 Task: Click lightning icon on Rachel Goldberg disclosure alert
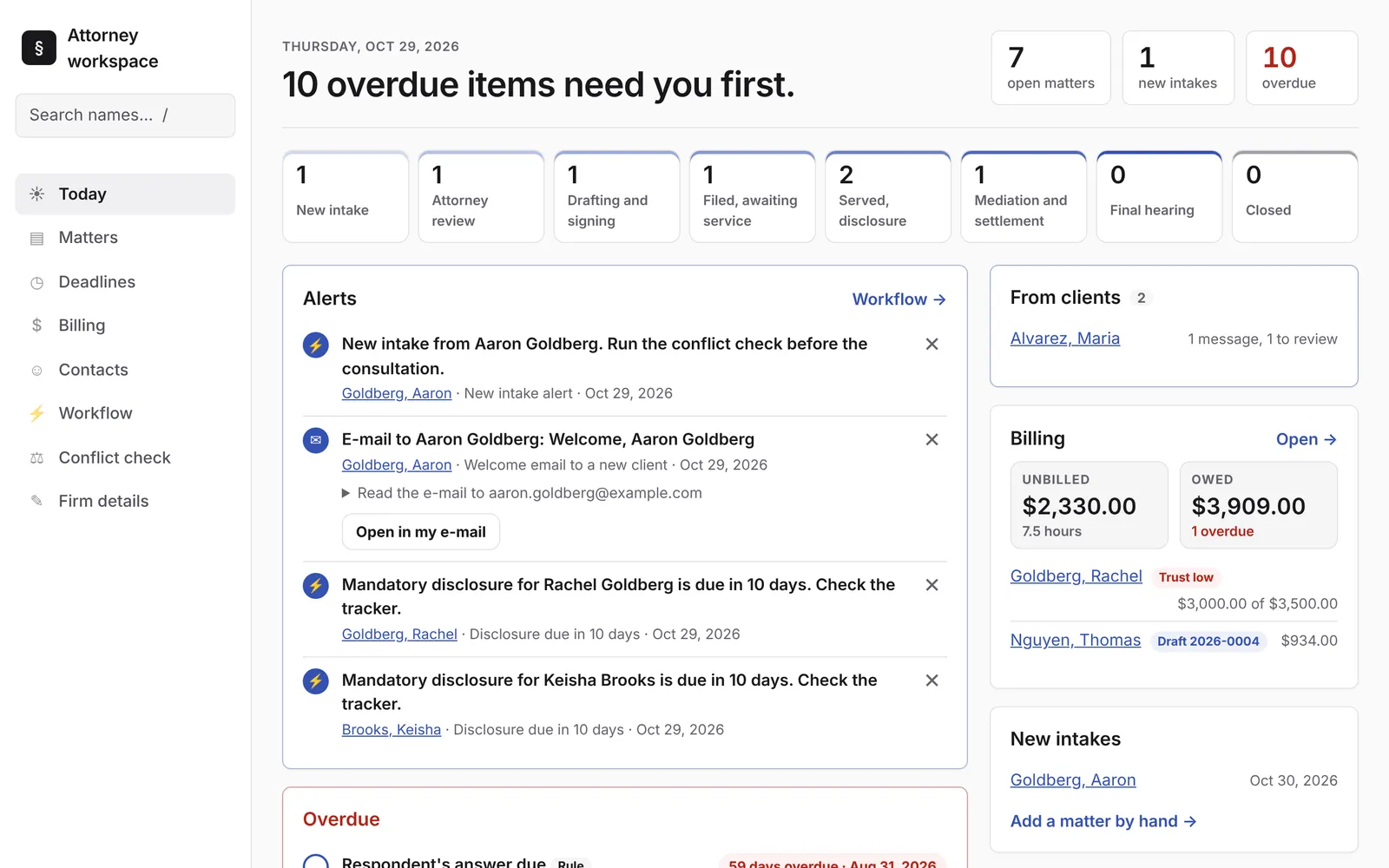[x=315, y=585]
